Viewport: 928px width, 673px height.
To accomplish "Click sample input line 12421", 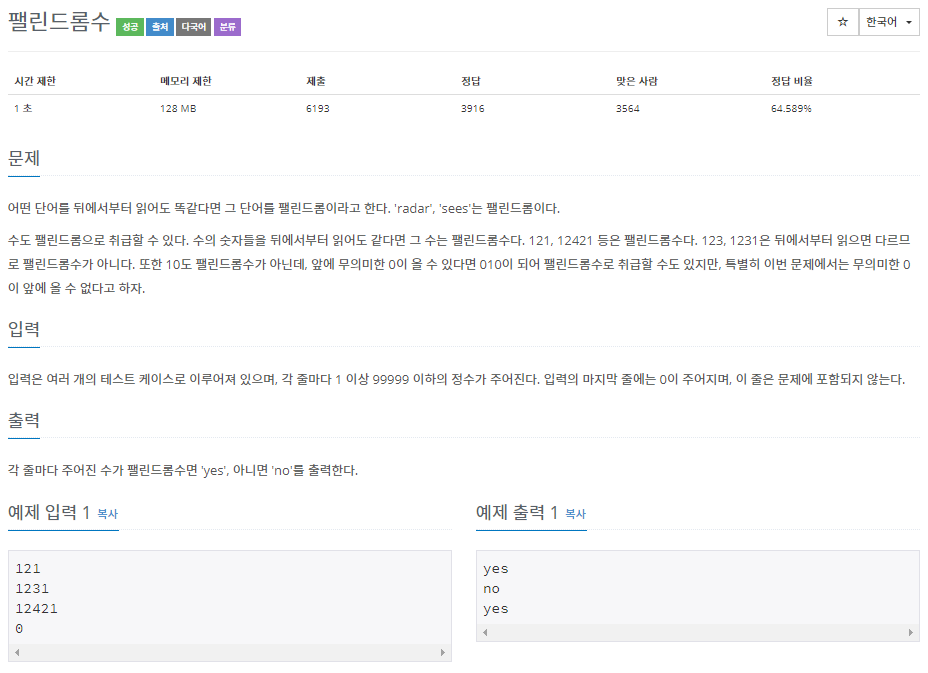I will 36,608.
